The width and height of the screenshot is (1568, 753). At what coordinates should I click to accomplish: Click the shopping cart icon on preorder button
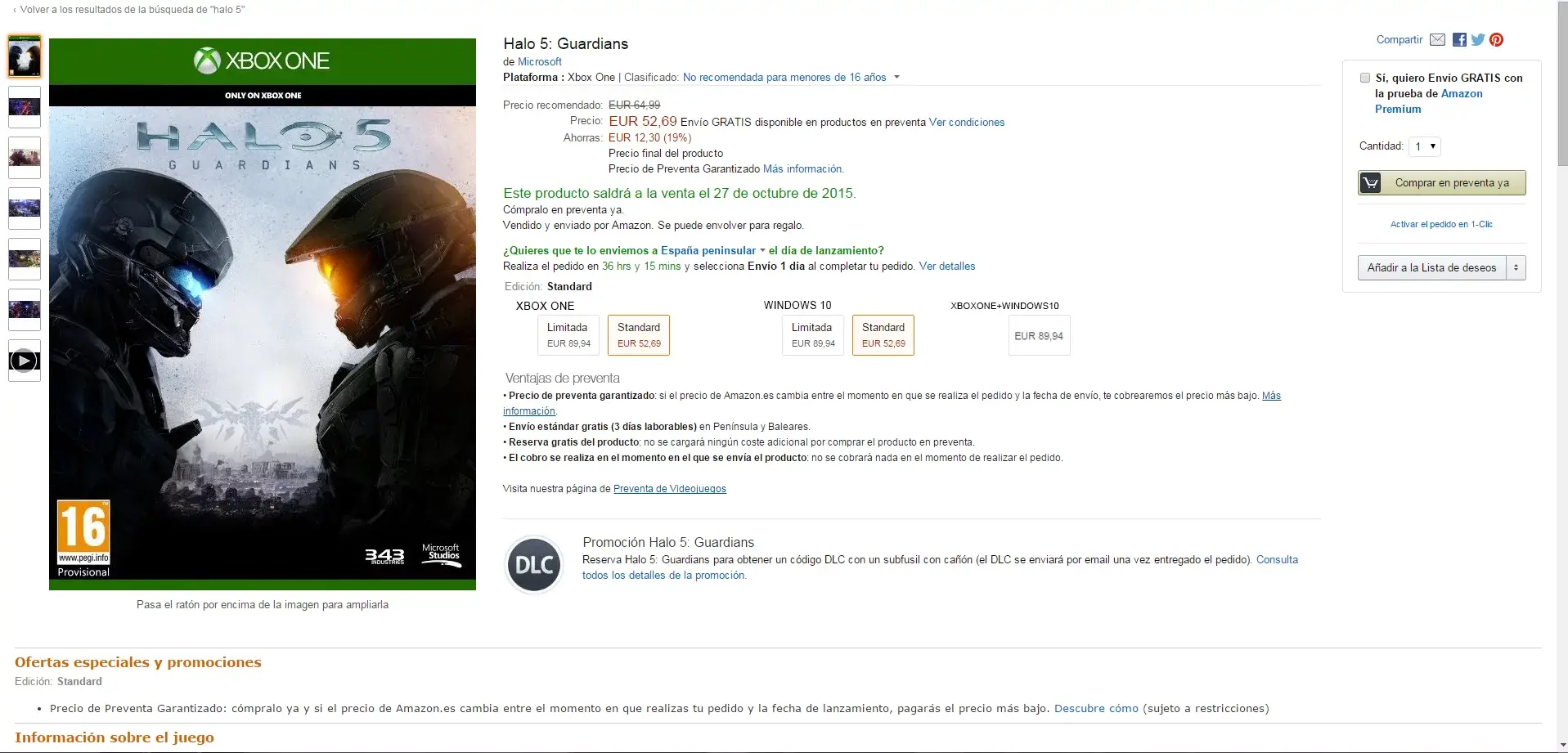coord(1370,182)
